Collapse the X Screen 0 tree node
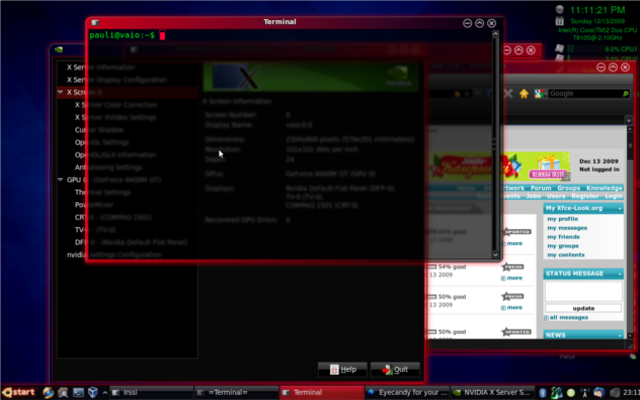The image size is (640, 400). click(x=60, y=92)
